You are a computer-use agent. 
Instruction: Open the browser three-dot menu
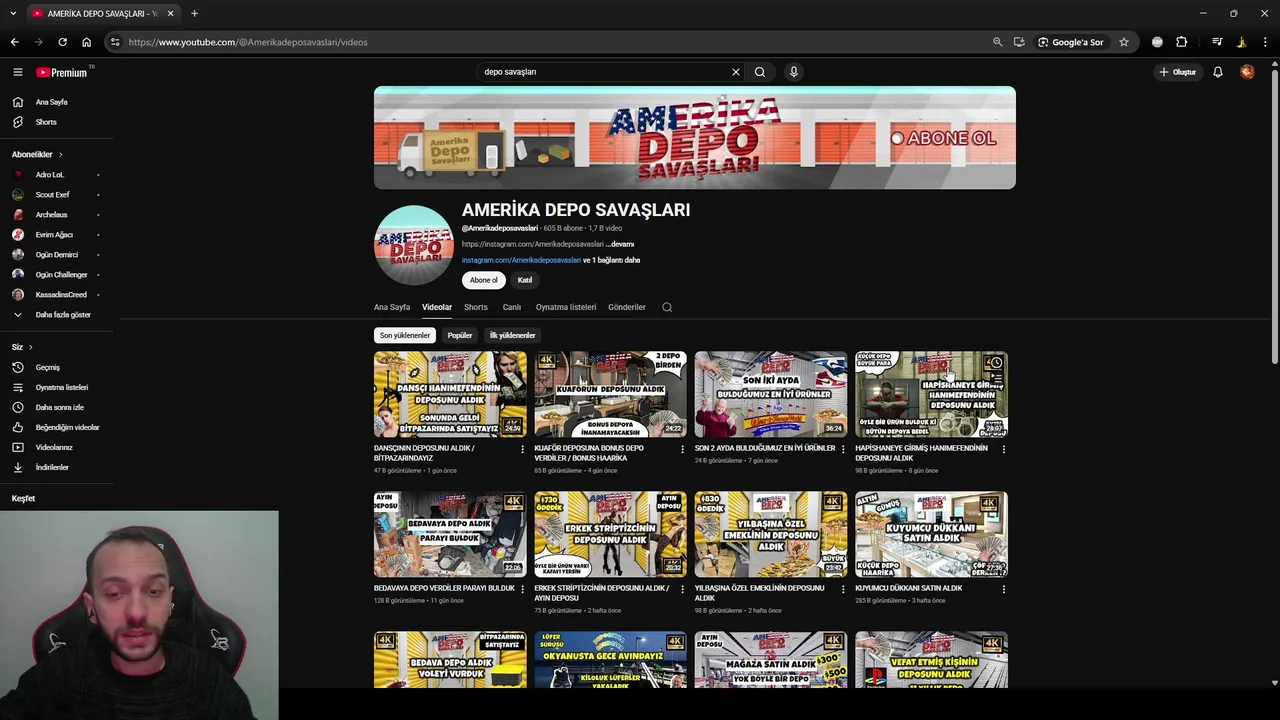(x=1266, y=42)
